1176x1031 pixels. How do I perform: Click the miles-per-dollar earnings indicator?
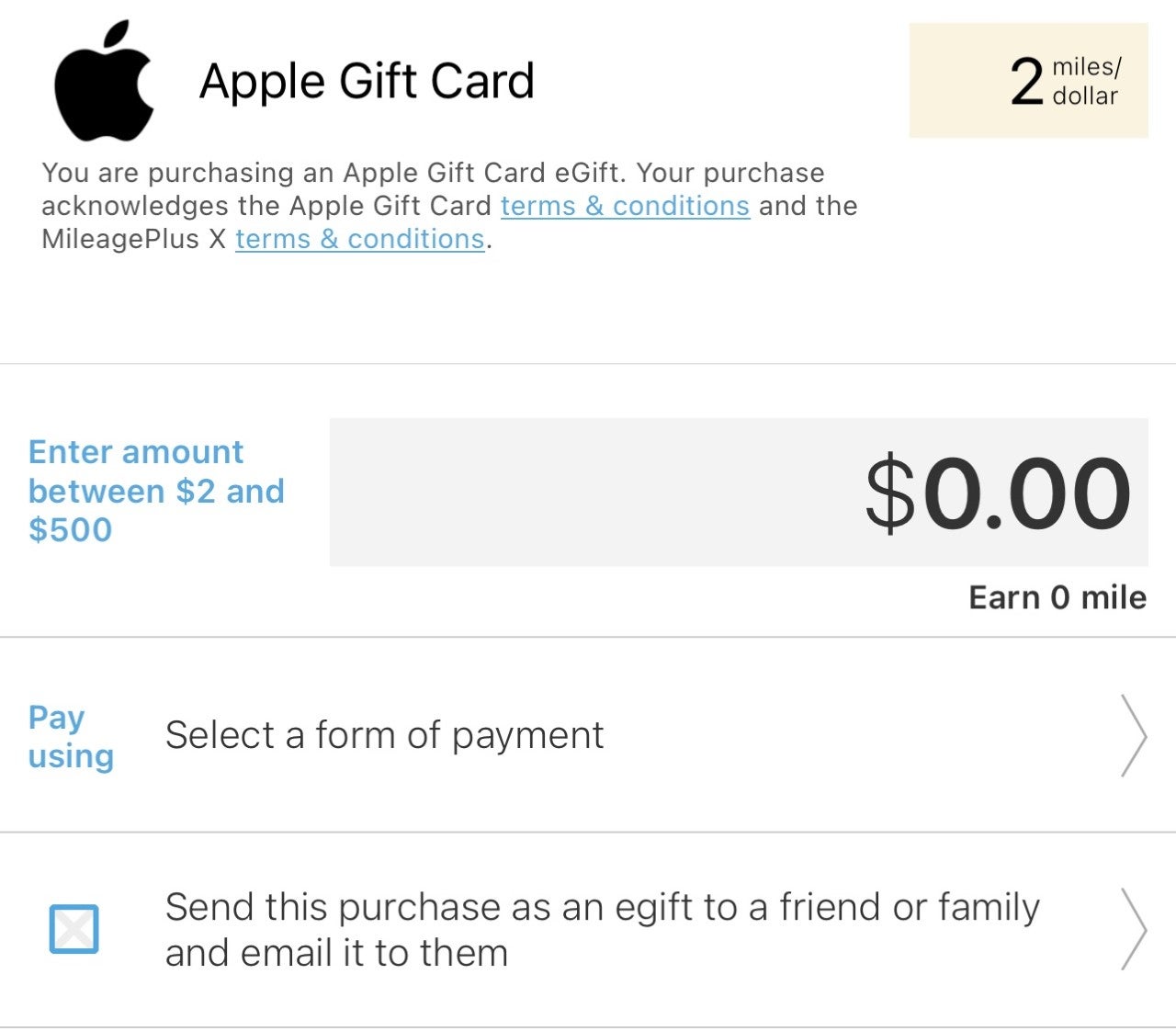(x=1027, y=80)
